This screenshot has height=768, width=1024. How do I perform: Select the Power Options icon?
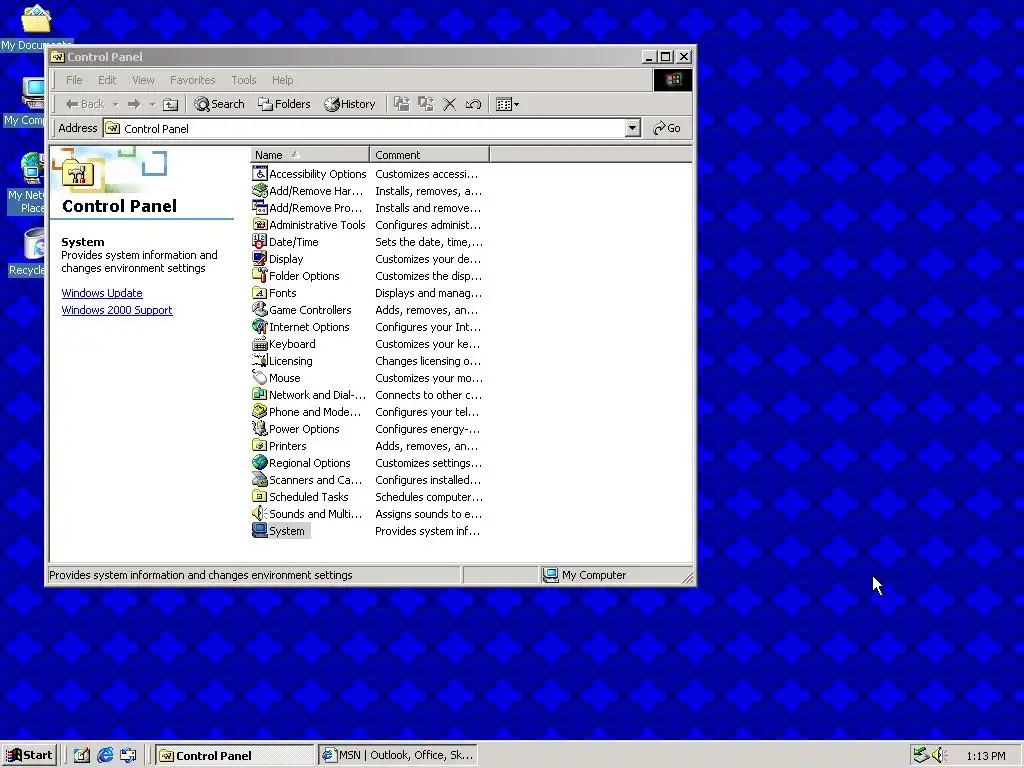pyautogui.click(x=260, y=428)
